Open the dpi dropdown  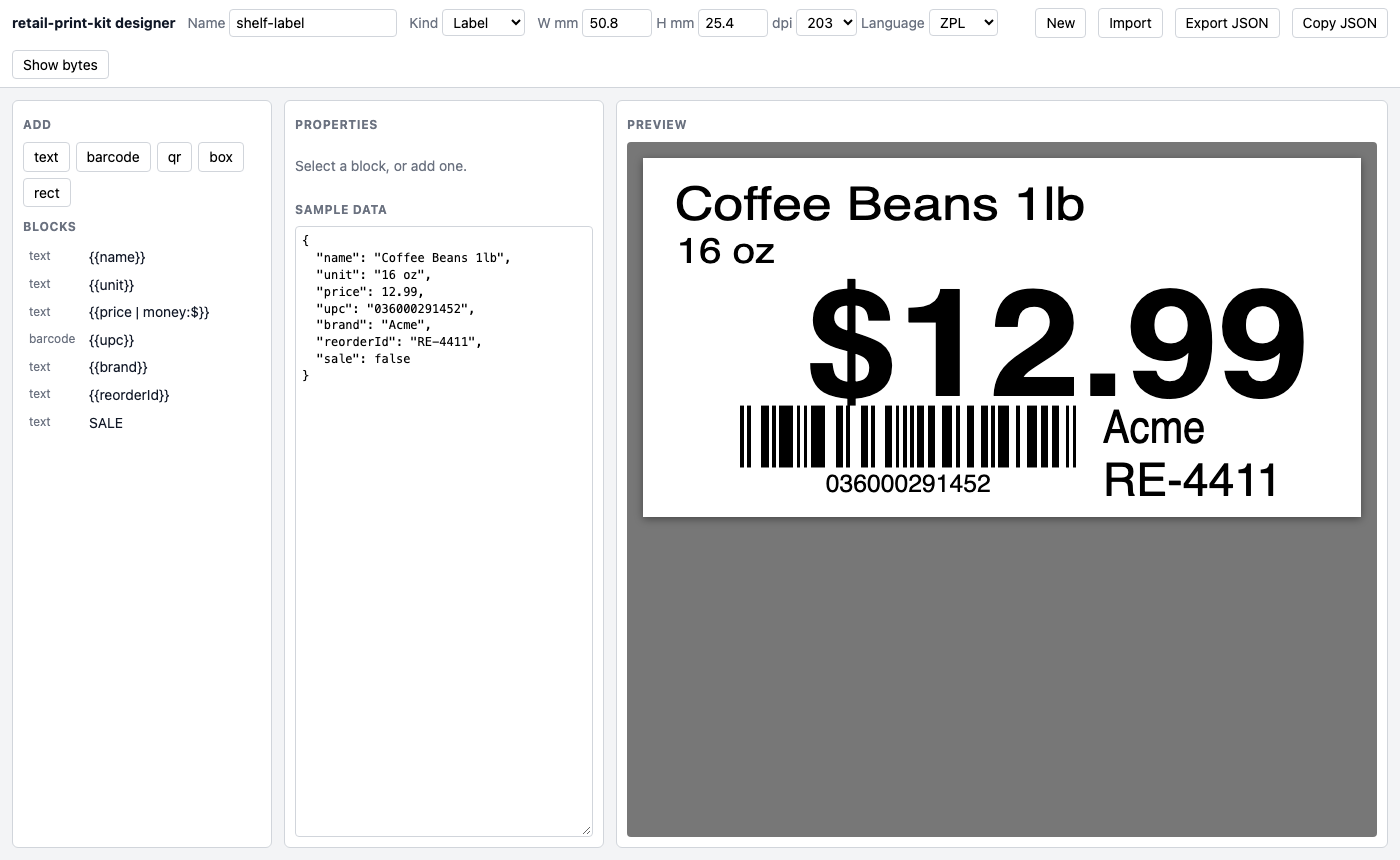[826, 23]
